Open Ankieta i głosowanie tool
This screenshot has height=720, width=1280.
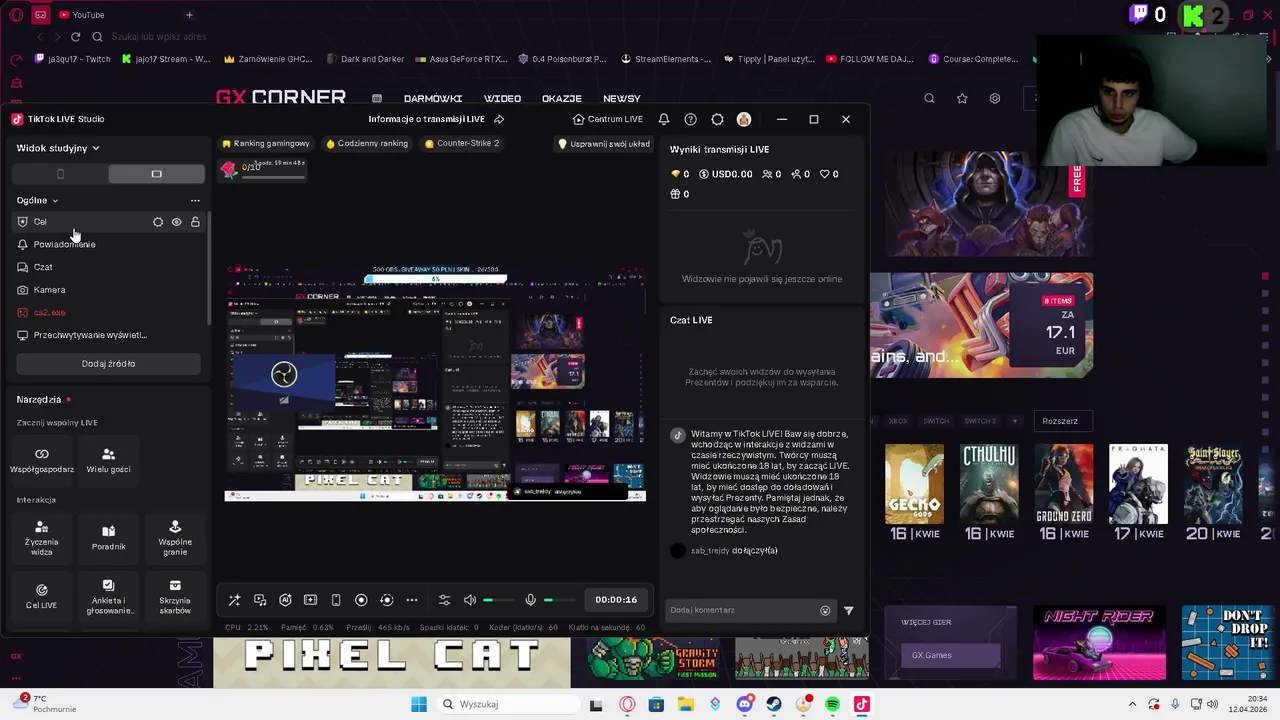pos(108,596)
